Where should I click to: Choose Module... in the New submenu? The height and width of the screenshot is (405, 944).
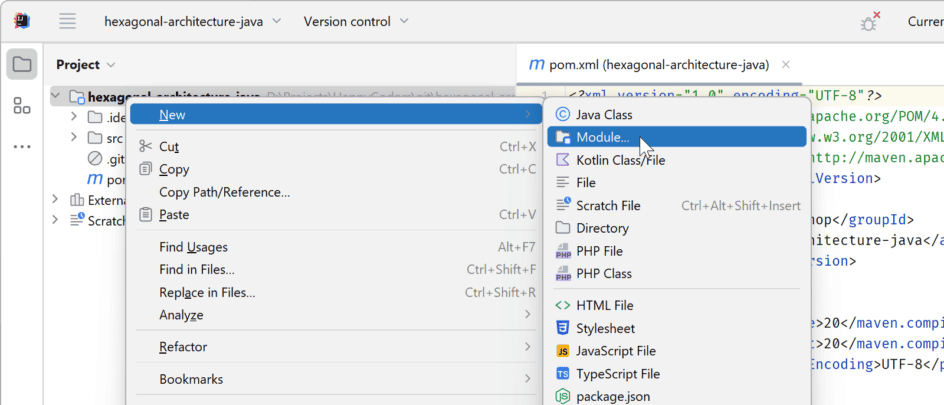pos(603,137)
